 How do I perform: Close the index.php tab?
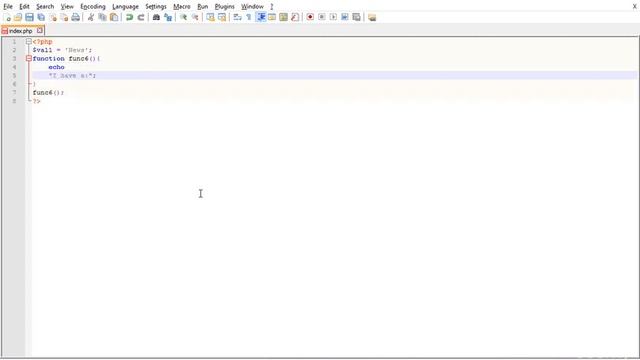pyautogui.click(x=40, y=30)
